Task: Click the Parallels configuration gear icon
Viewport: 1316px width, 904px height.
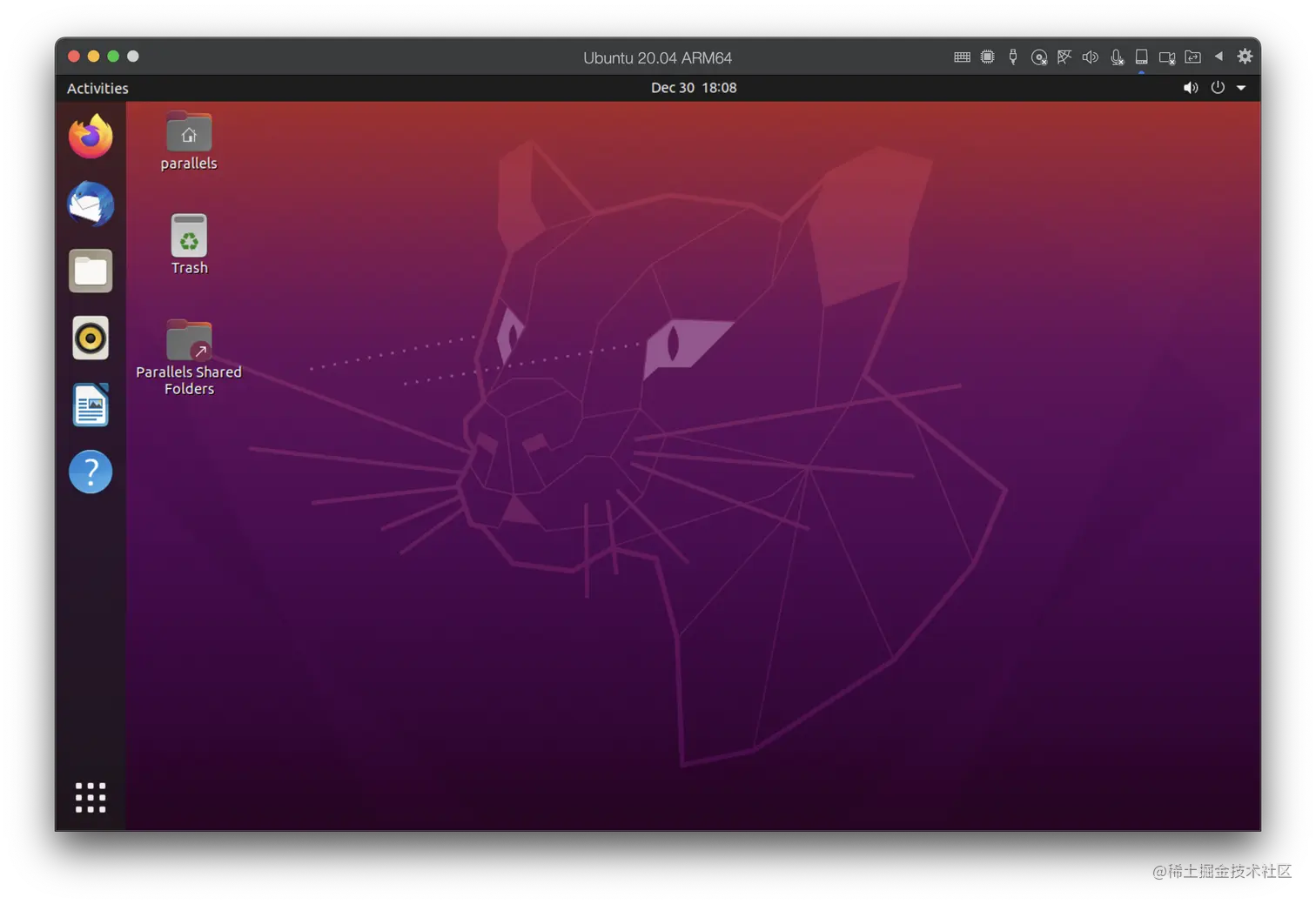Action: (1245, 57)
